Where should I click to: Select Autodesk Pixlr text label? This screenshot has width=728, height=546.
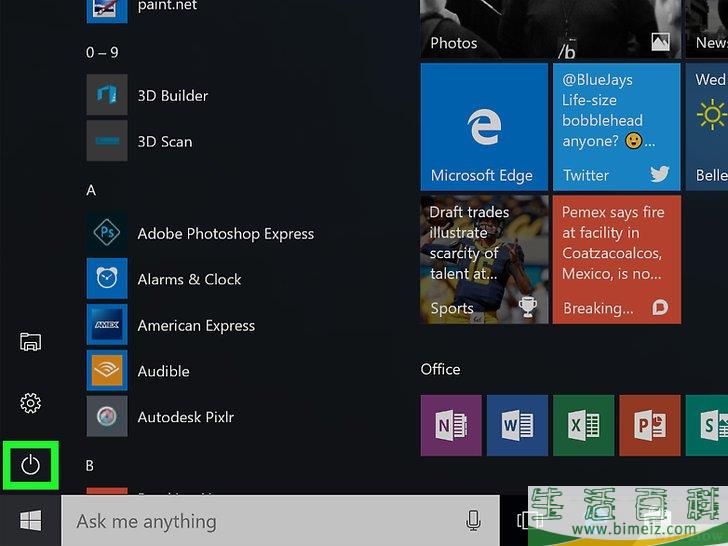tap(186, 417)
